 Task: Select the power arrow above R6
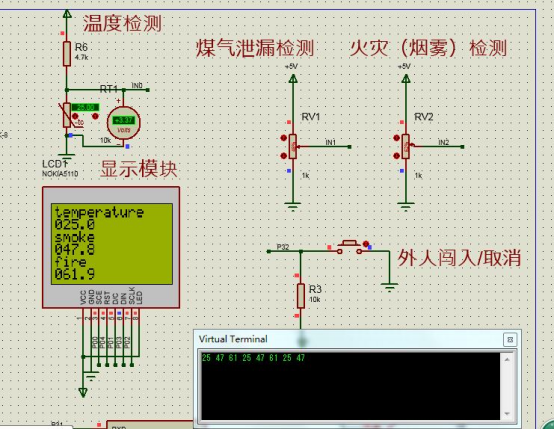pos(67,14)
